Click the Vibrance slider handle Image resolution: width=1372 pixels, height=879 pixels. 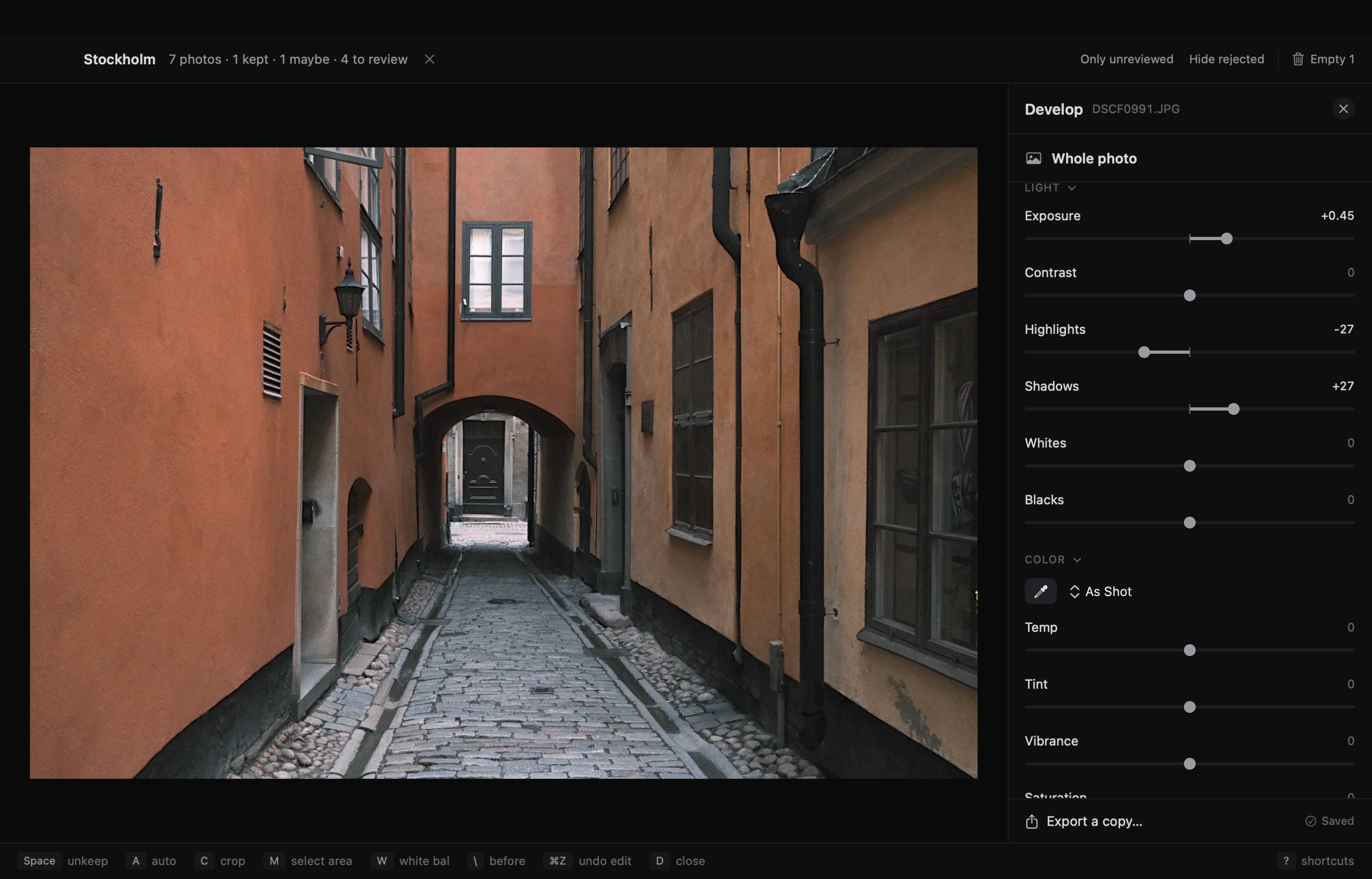(x=1189, y=764)
